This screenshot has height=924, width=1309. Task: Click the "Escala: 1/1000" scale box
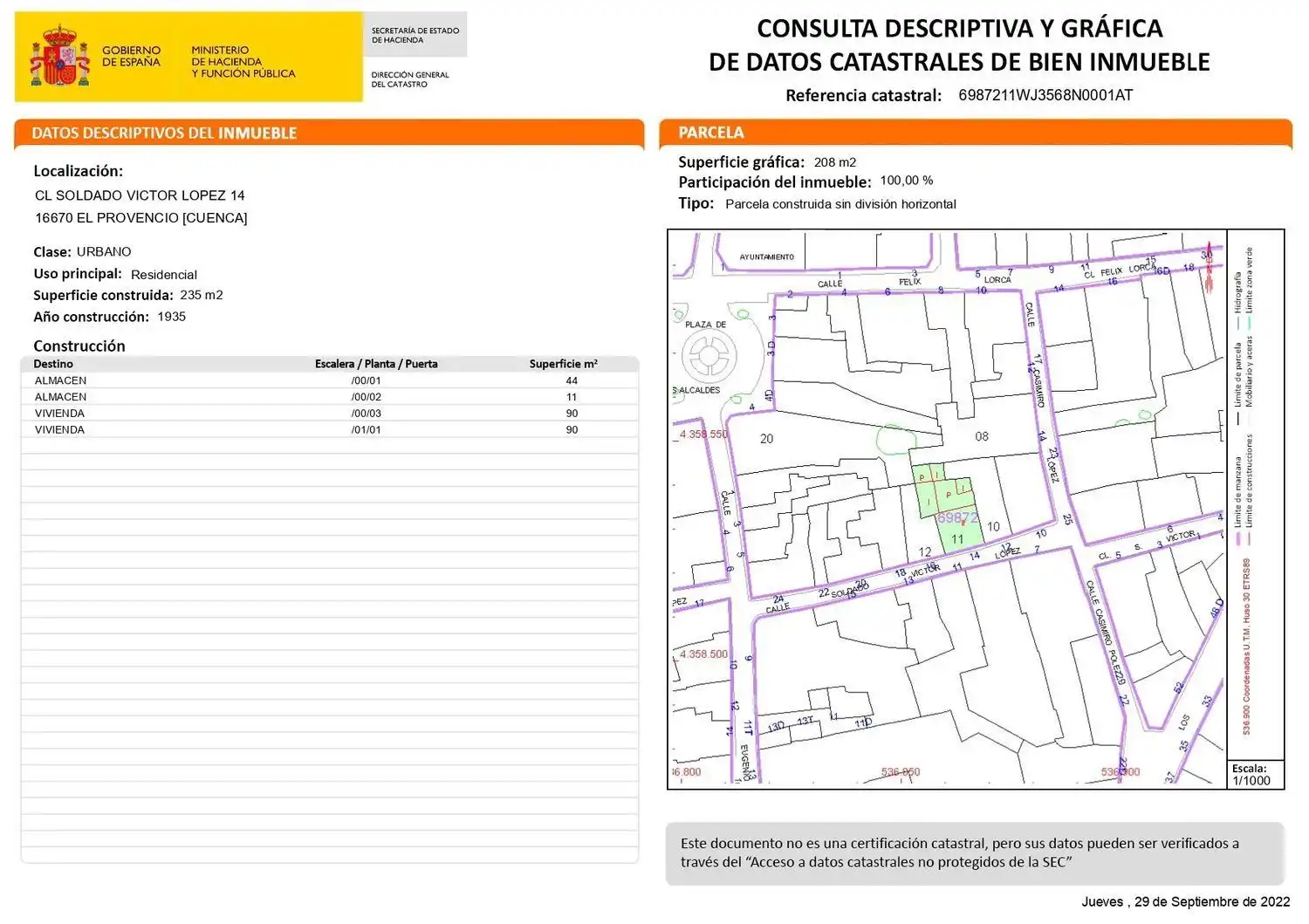1255,775
